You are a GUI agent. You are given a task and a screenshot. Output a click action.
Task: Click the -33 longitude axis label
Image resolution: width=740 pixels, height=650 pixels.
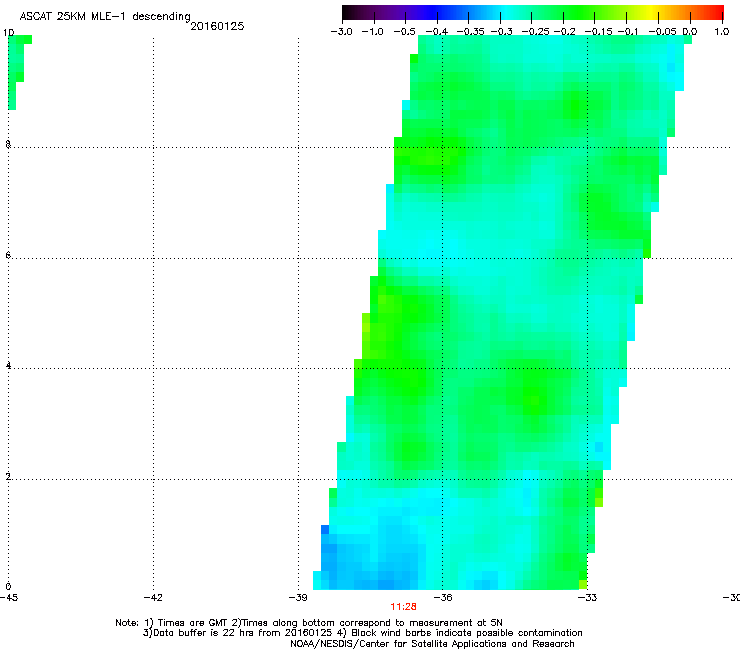coord(587,598)
